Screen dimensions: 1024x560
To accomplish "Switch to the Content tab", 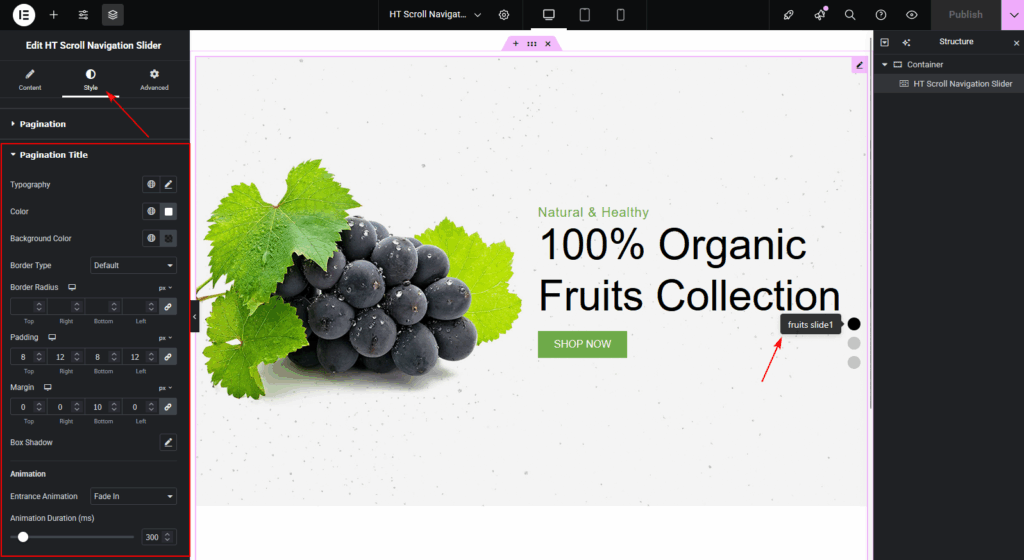I will [30, 80].
